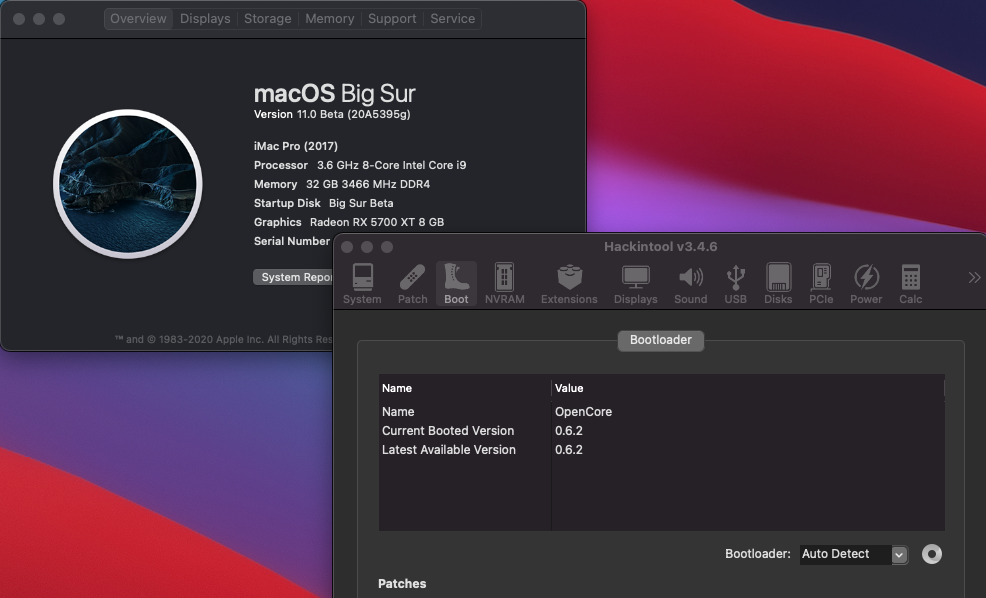Select the Current Booted Version row

click(x=662, y=431)
